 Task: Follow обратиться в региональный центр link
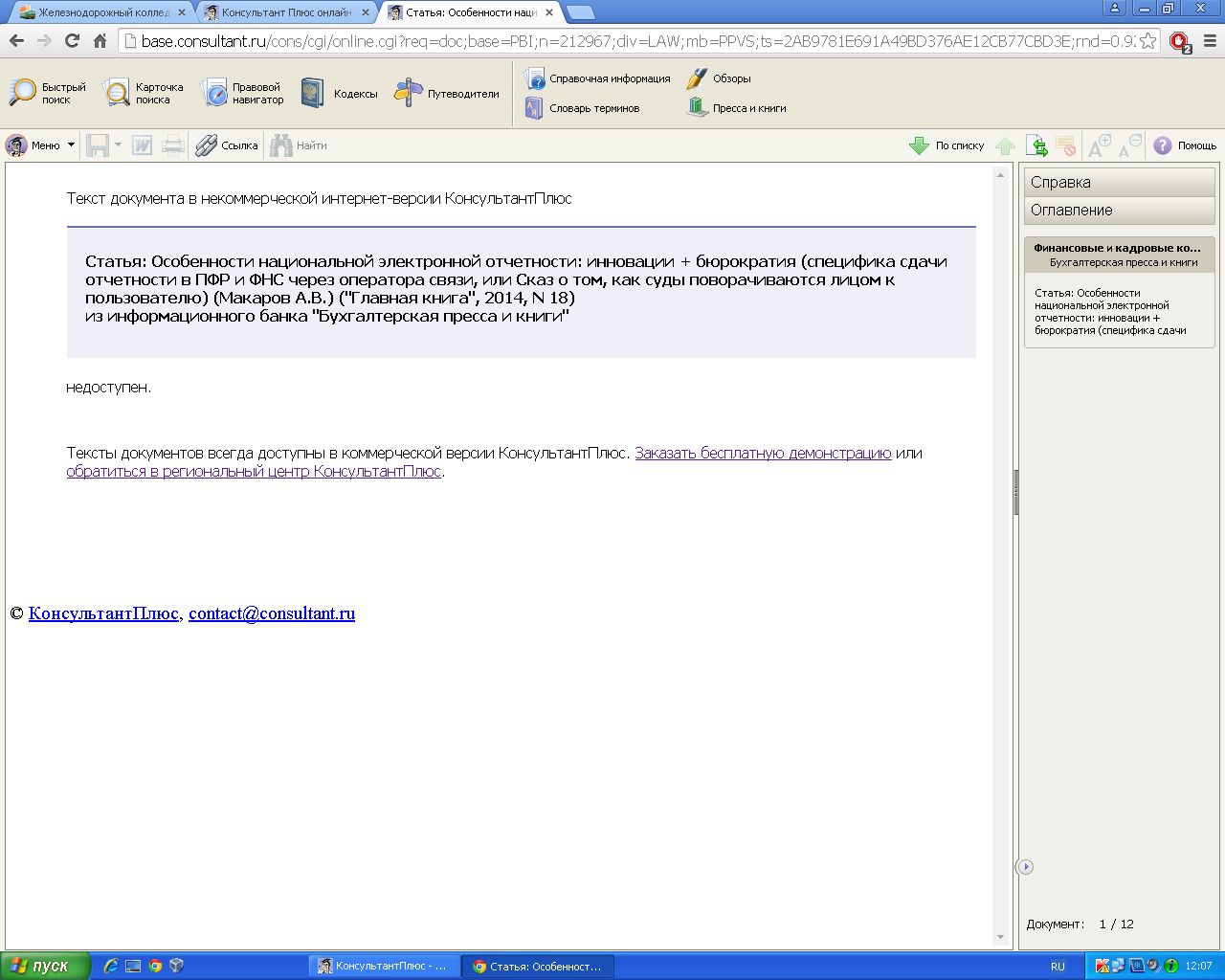point(254,471)
